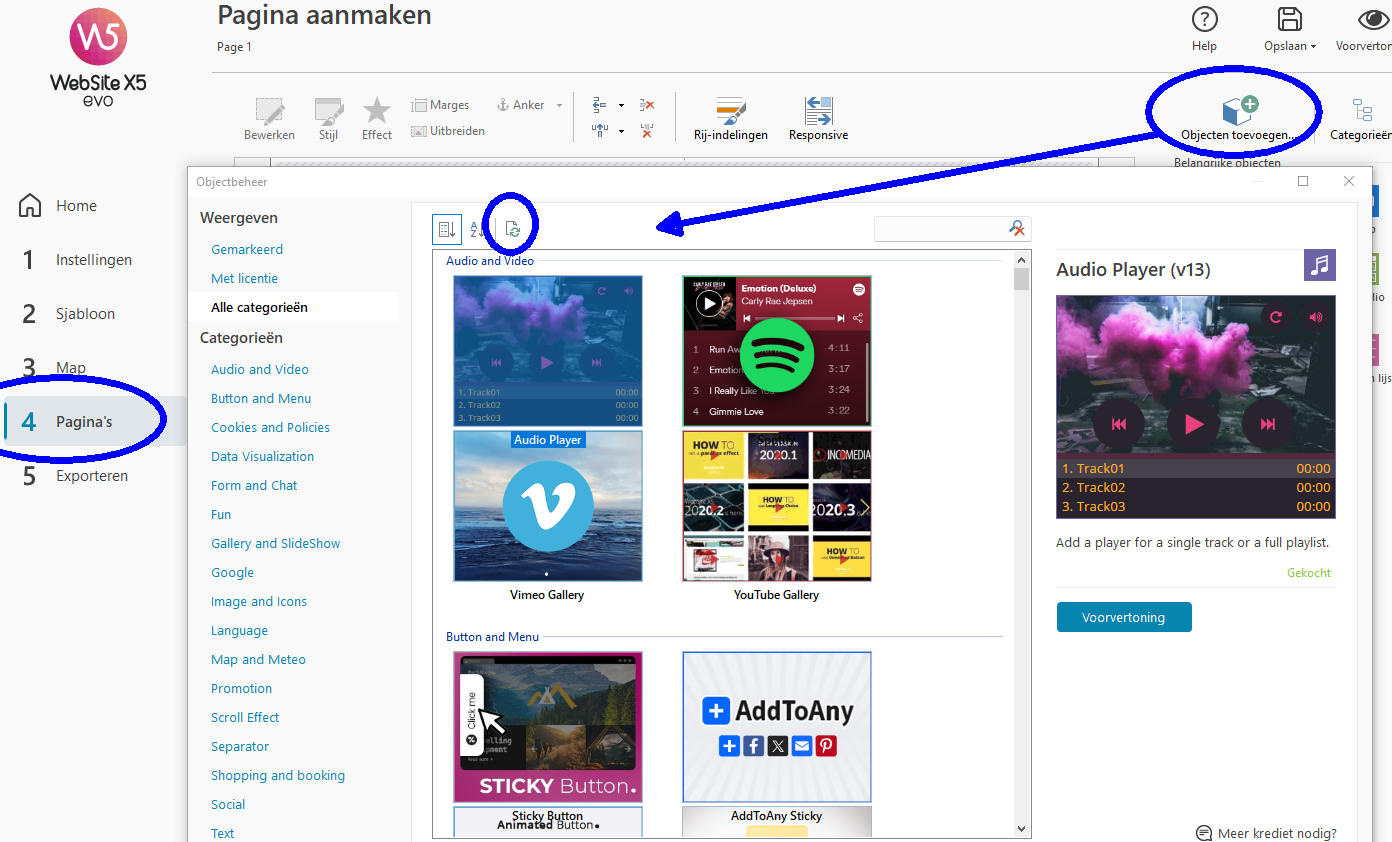
Task: Show Gemarkeerd objects
Action: point(247,250)
